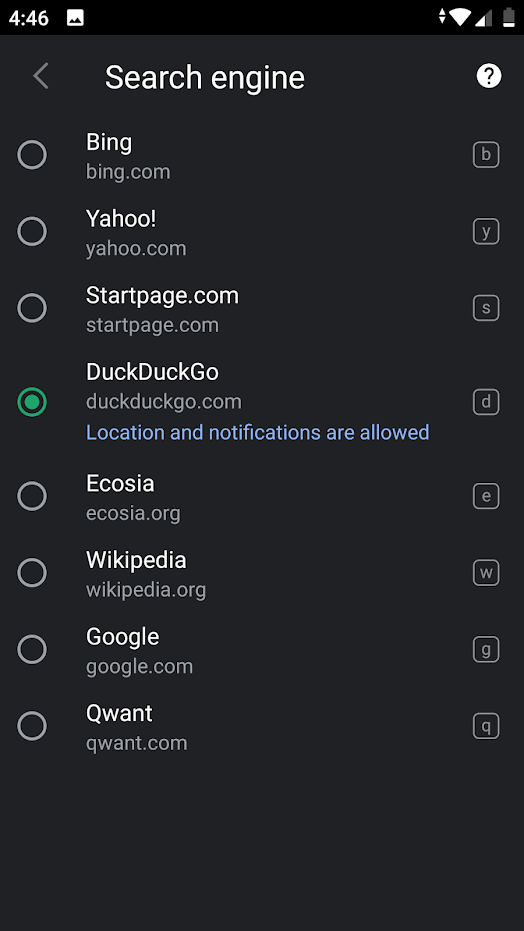Tap the Google 'g' shortcut badge

point(486,650)
